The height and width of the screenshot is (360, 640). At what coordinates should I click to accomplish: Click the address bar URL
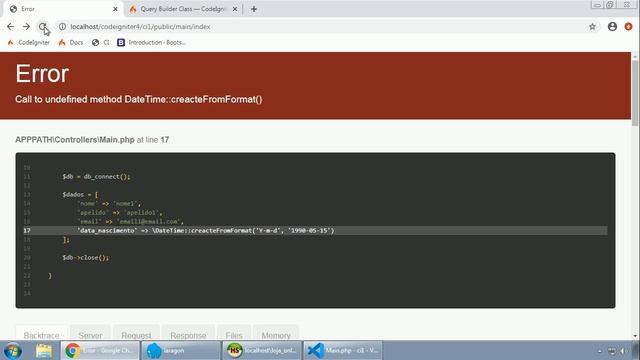[140, 27]
